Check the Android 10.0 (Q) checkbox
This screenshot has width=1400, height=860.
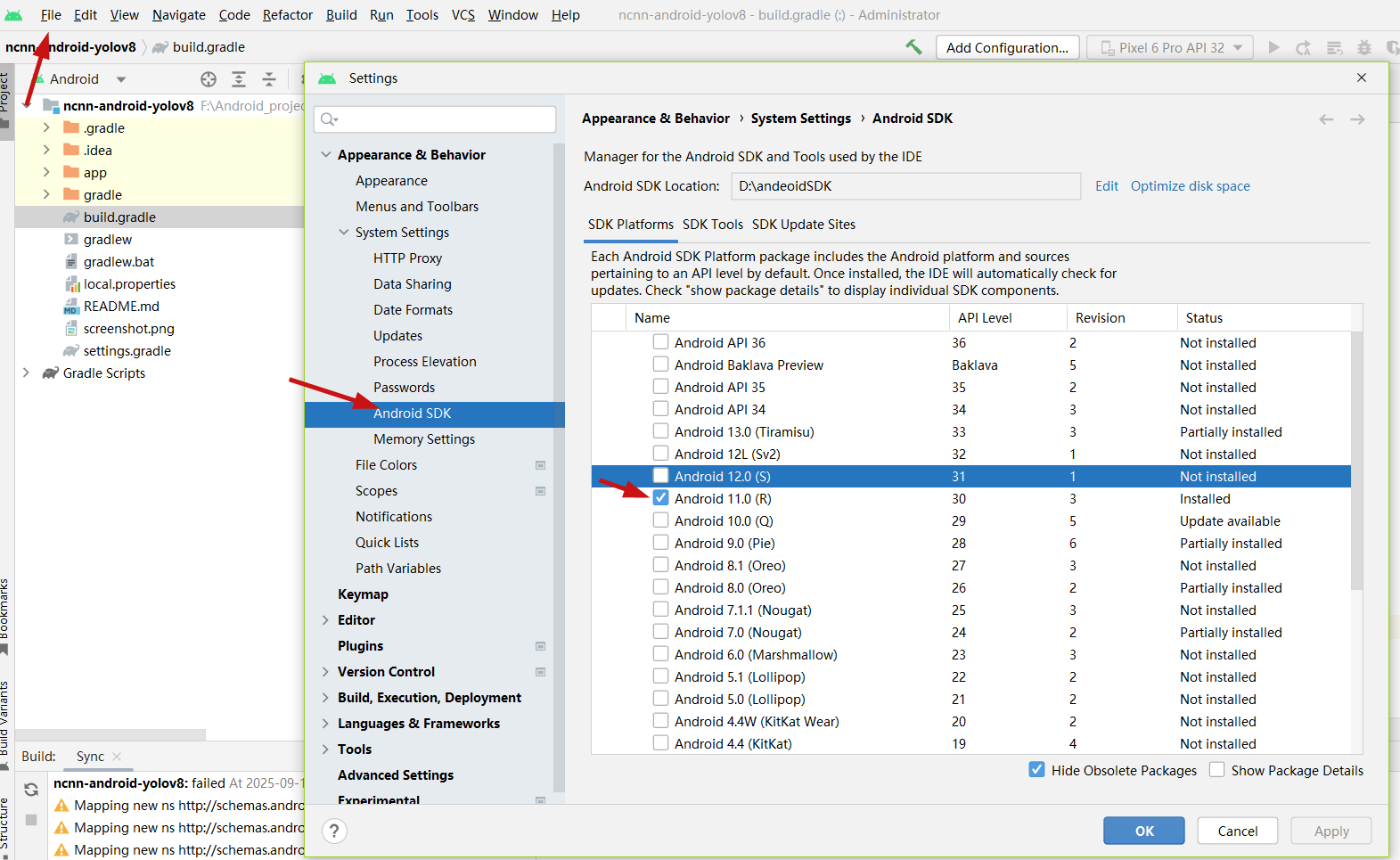pos(660,520)
